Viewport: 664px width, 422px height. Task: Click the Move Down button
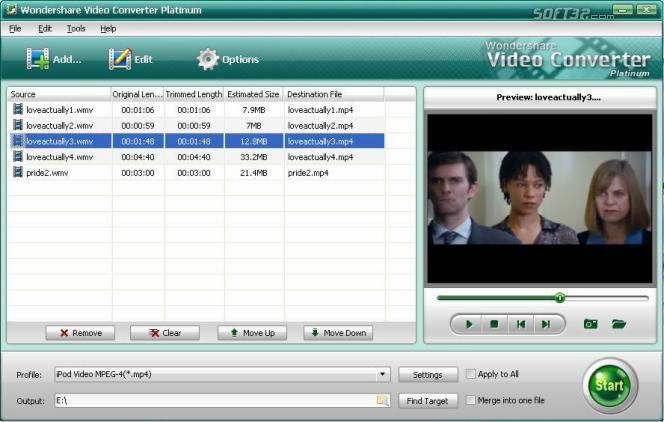(x=338, y=333)
